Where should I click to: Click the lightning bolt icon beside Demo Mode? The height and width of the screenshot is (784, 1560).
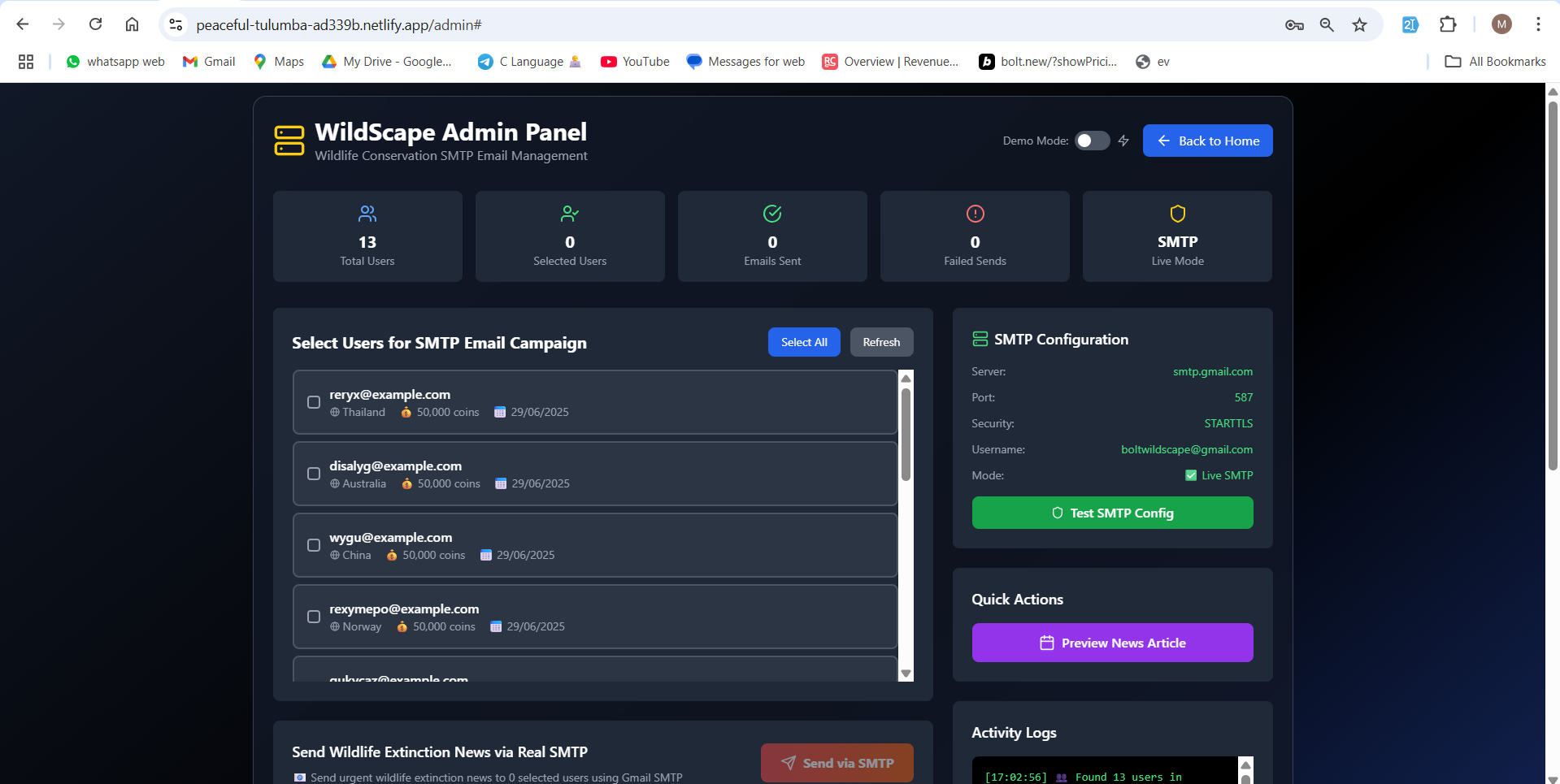tap(1123, 141)
